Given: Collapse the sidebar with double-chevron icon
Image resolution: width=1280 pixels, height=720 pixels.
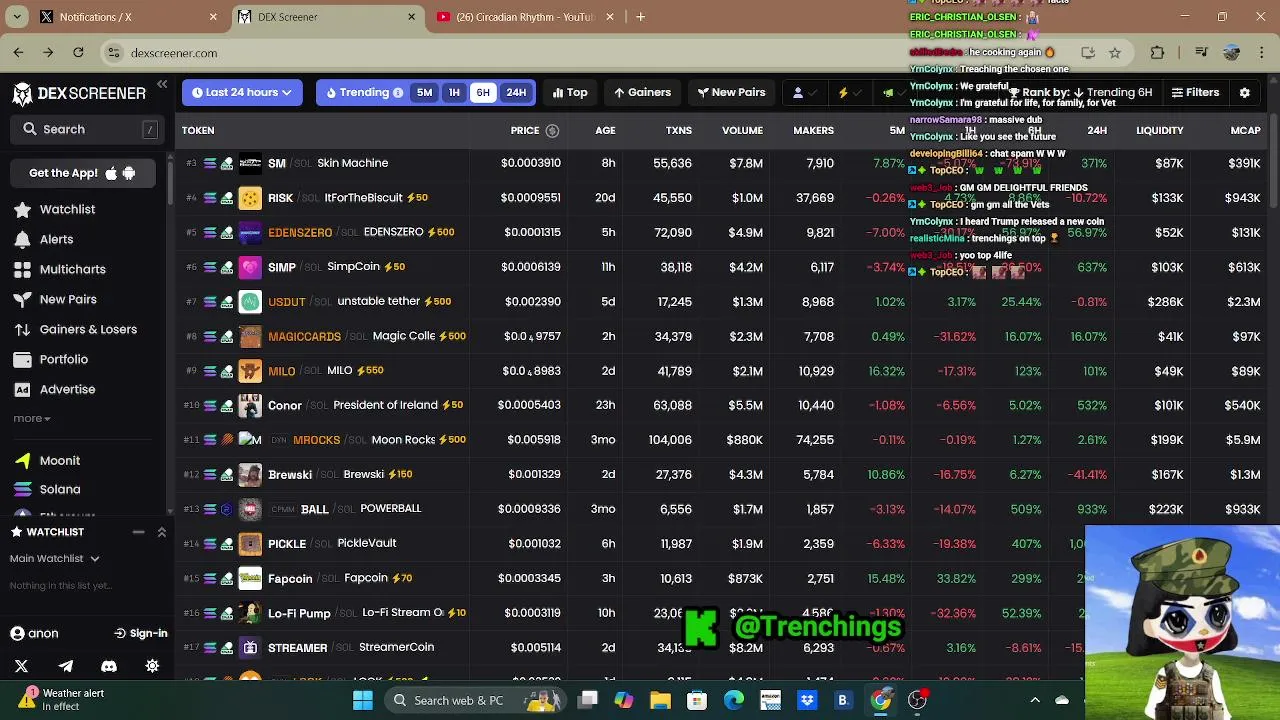Looking at the screenshot, I should click(162, 85).
